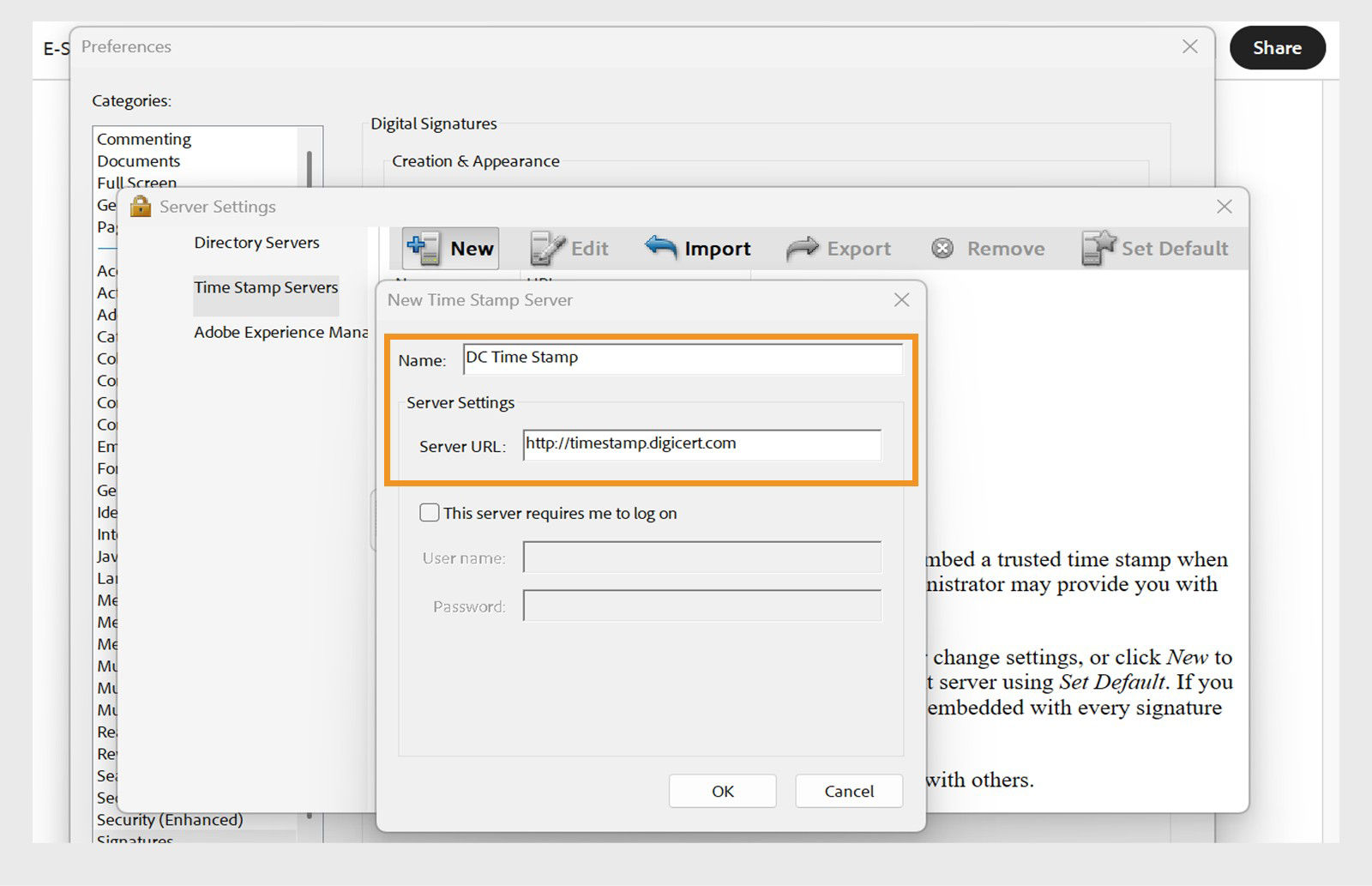Click the Server URL text field
This screenshot has width=1372, height=886.
(701, 446)
